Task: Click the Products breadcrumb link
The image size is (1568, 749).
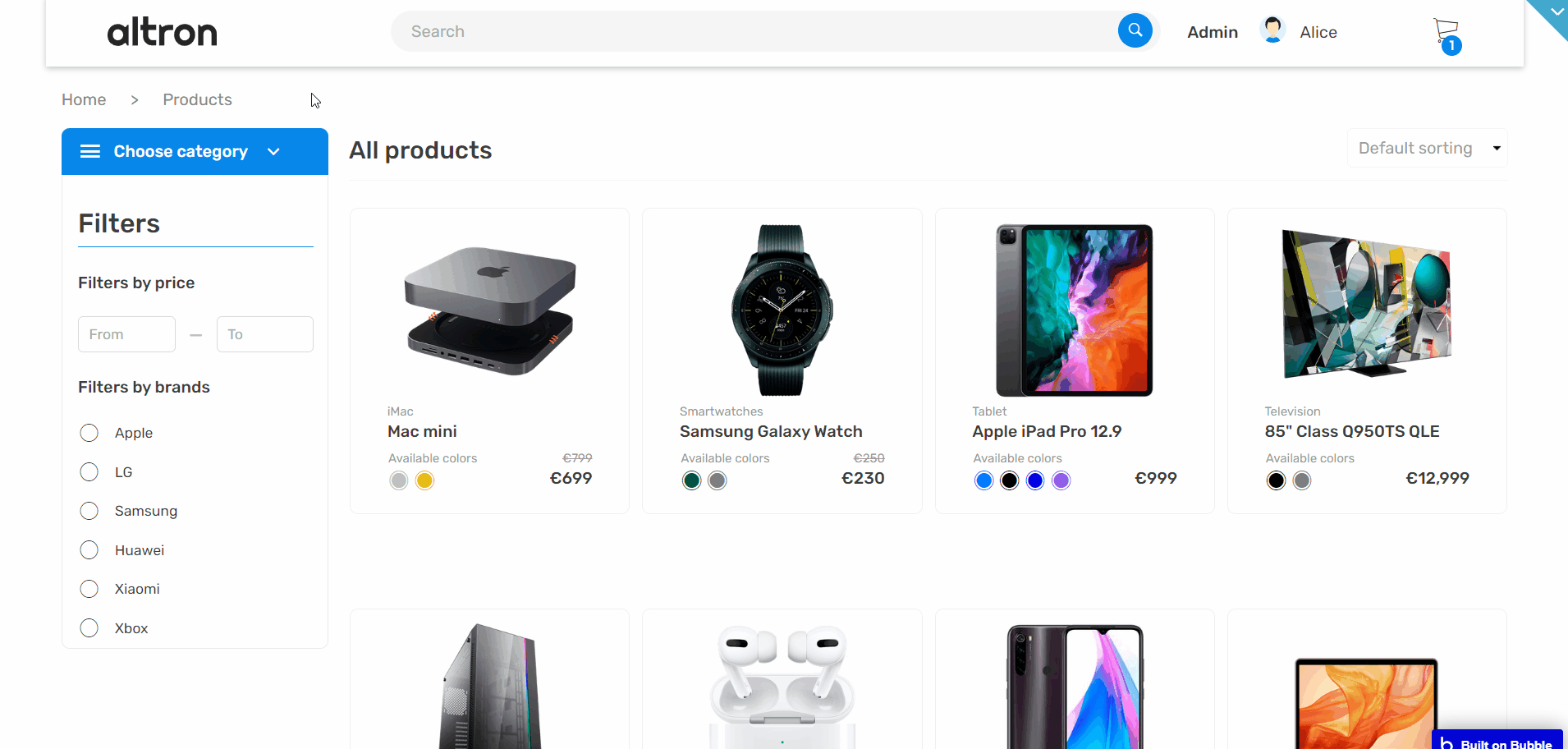Action: pos(197,99)
